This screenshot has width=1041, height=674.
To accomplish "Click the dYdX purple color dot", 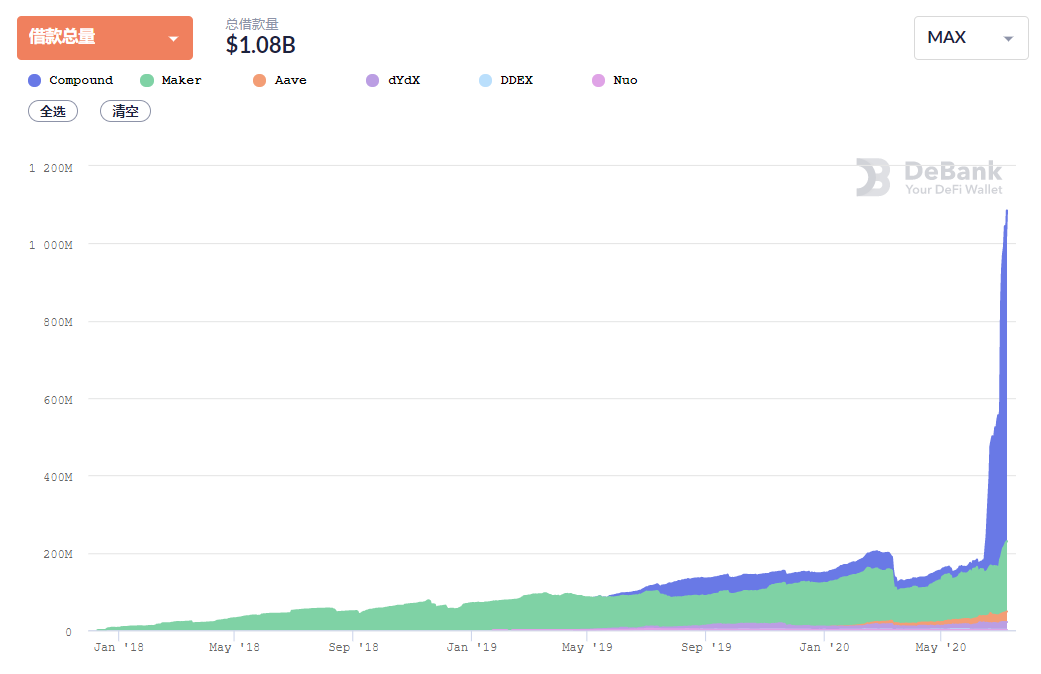I will click(x=372, y=80).
